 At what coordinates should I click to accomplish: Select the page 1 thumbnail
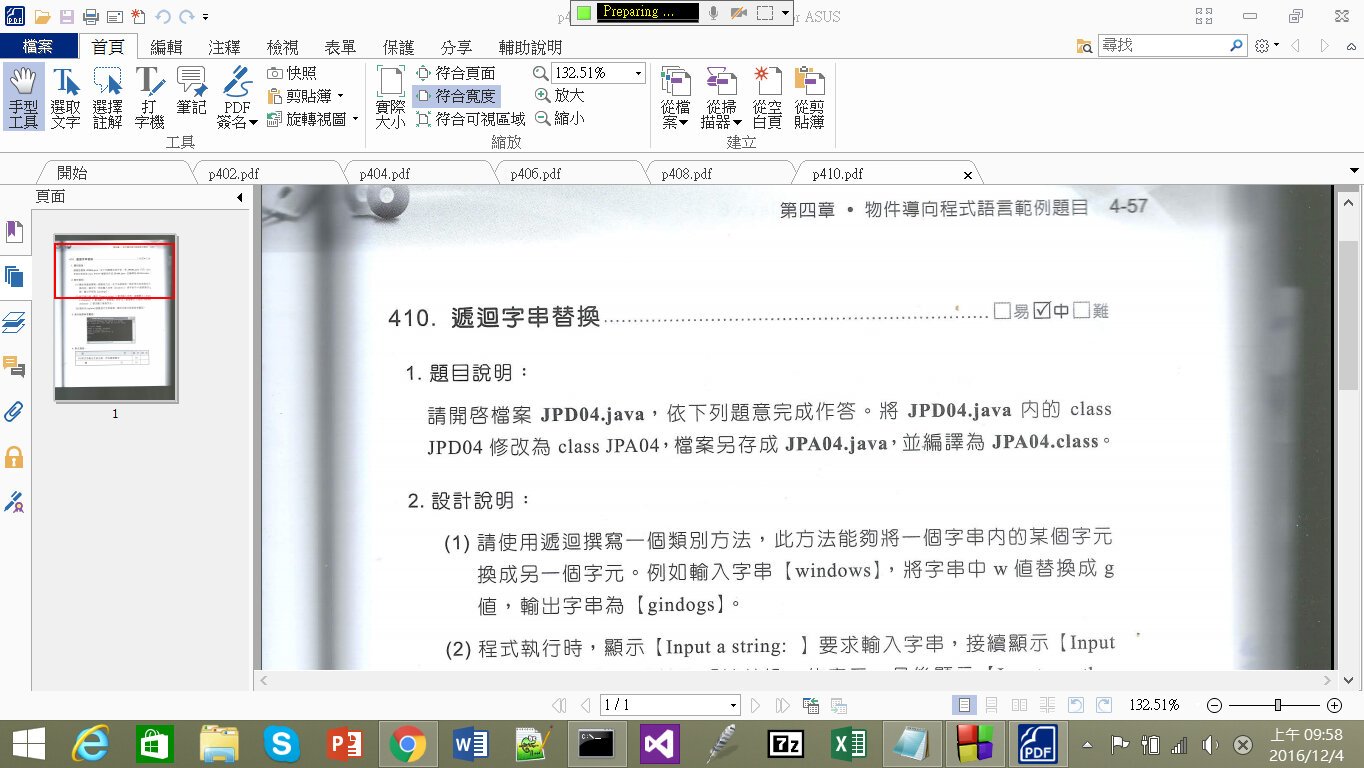point(116,318)
